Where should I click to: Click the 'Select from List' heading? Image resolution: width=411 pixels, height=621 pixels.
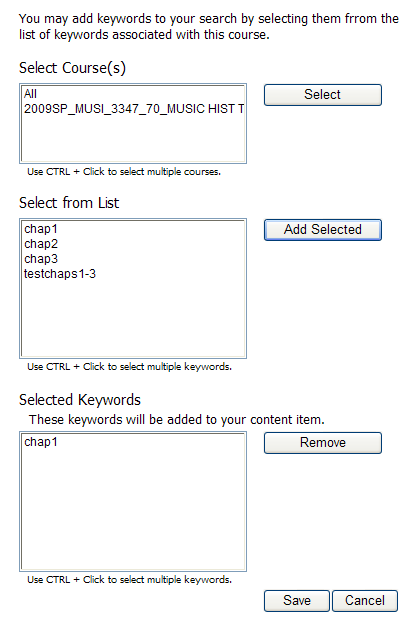click(69, 203)
